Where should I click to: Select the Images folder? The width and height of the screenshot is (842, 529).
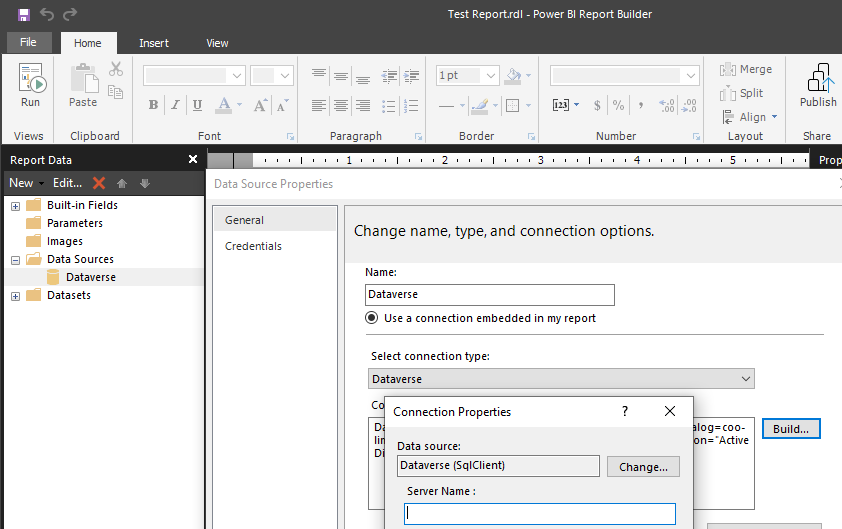click(65, 241)
